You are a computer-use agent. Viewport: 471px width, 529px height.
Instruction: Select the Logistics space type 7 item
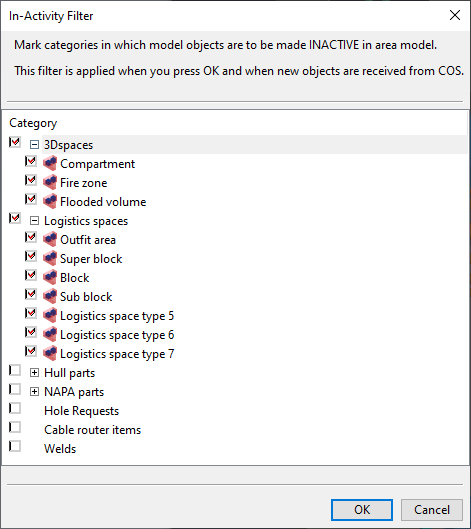pos(117,354)
